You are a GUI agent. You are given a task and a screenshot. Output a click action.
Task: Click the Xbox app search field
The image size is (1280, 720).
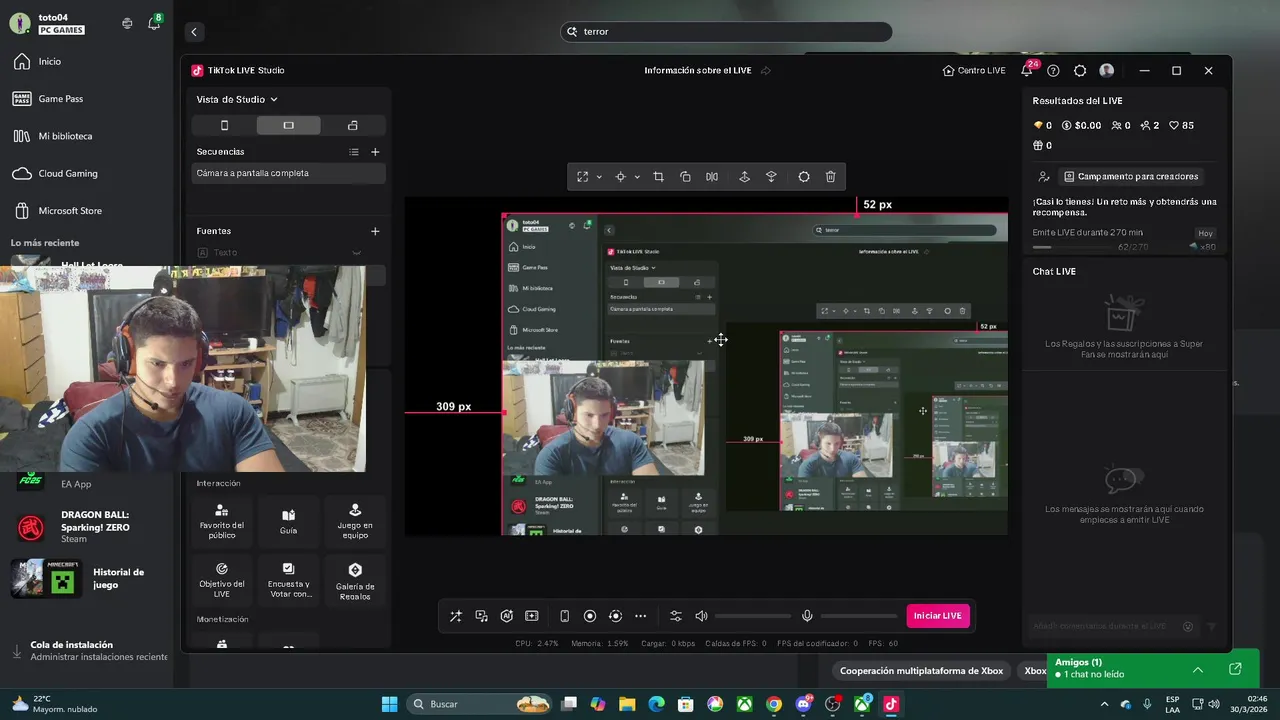(x=726, y=32)
